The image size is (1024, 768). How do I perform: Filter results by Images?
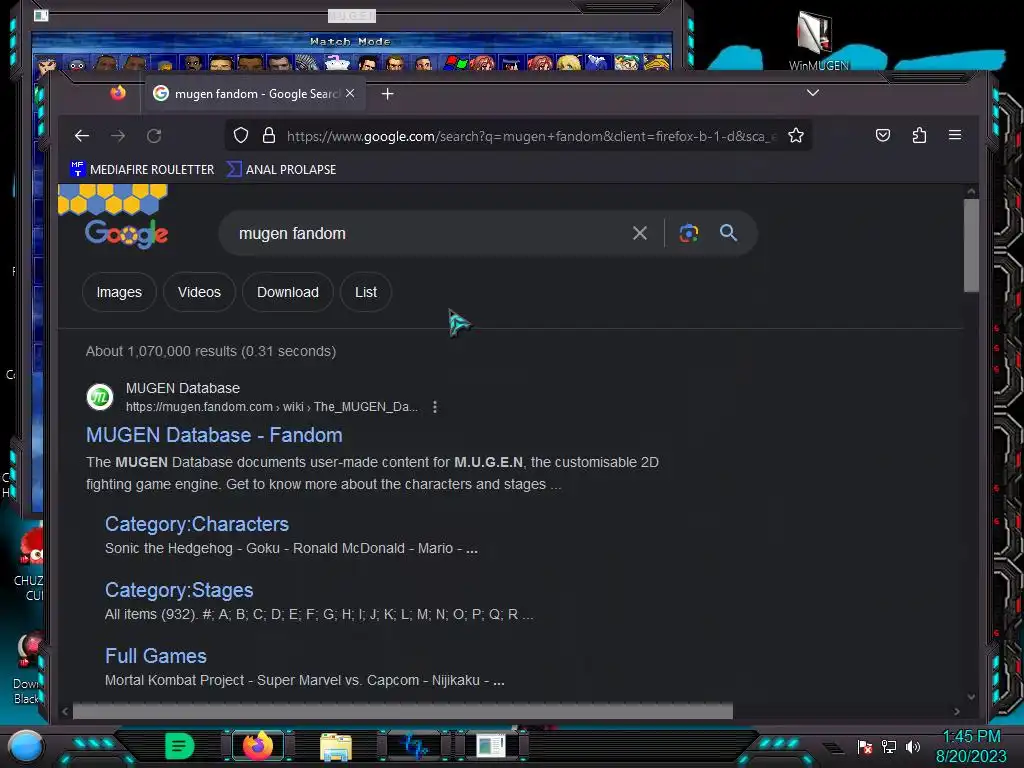tap(119, 292)
